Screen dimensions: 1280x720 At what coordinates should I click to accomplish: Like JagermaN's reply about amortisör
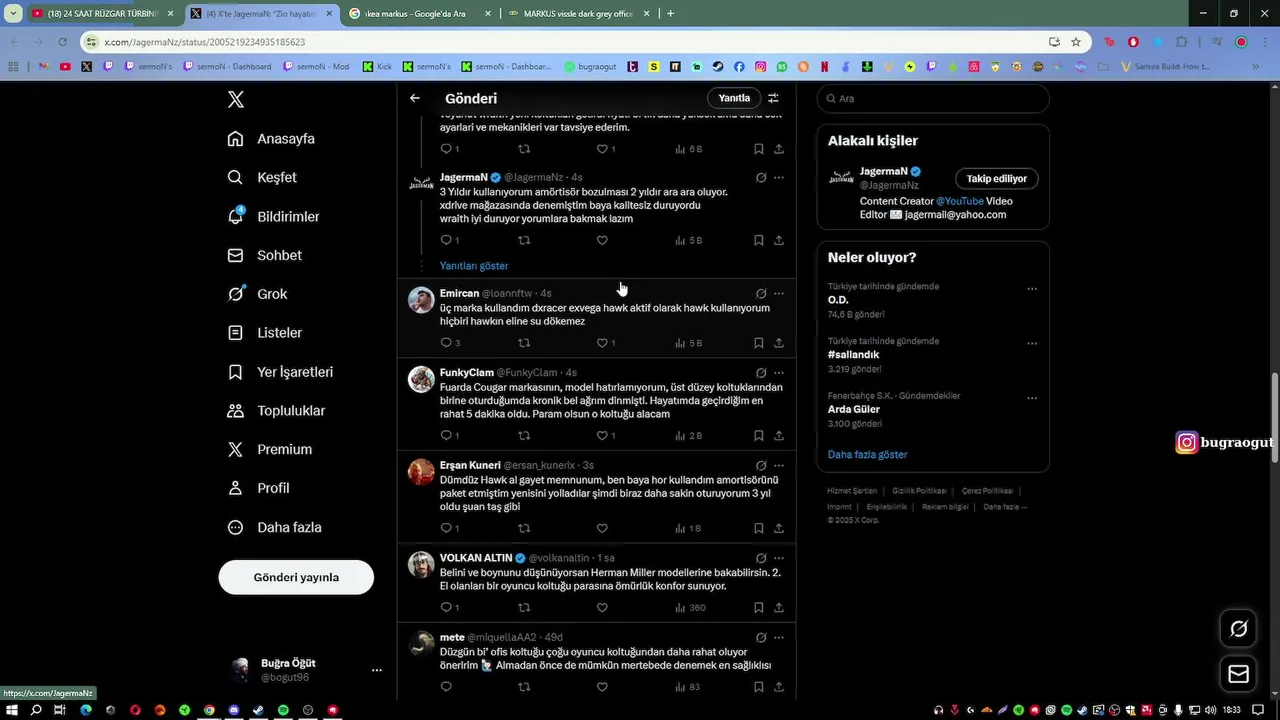[x=602, y=240]
